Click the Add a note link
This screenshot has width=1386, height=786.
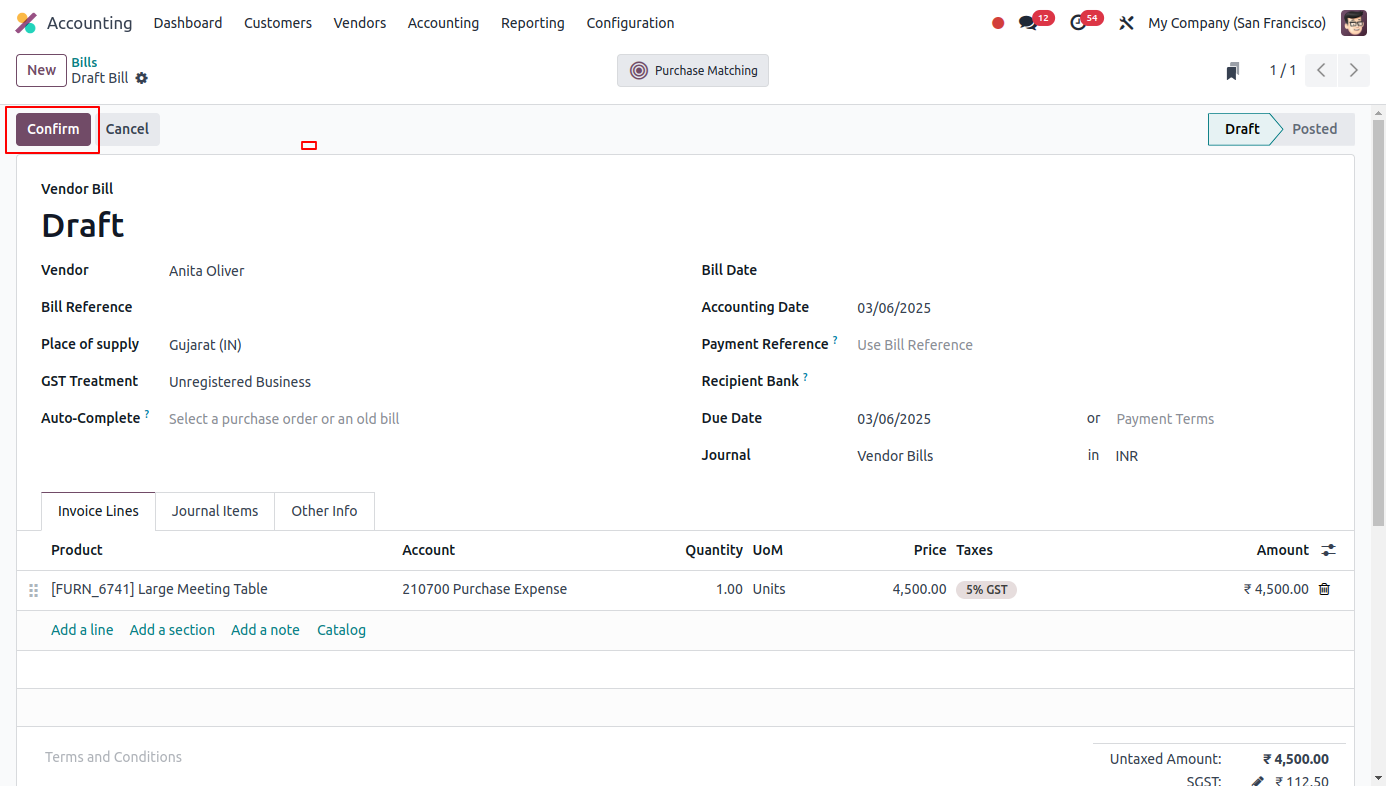click(265, 629)
